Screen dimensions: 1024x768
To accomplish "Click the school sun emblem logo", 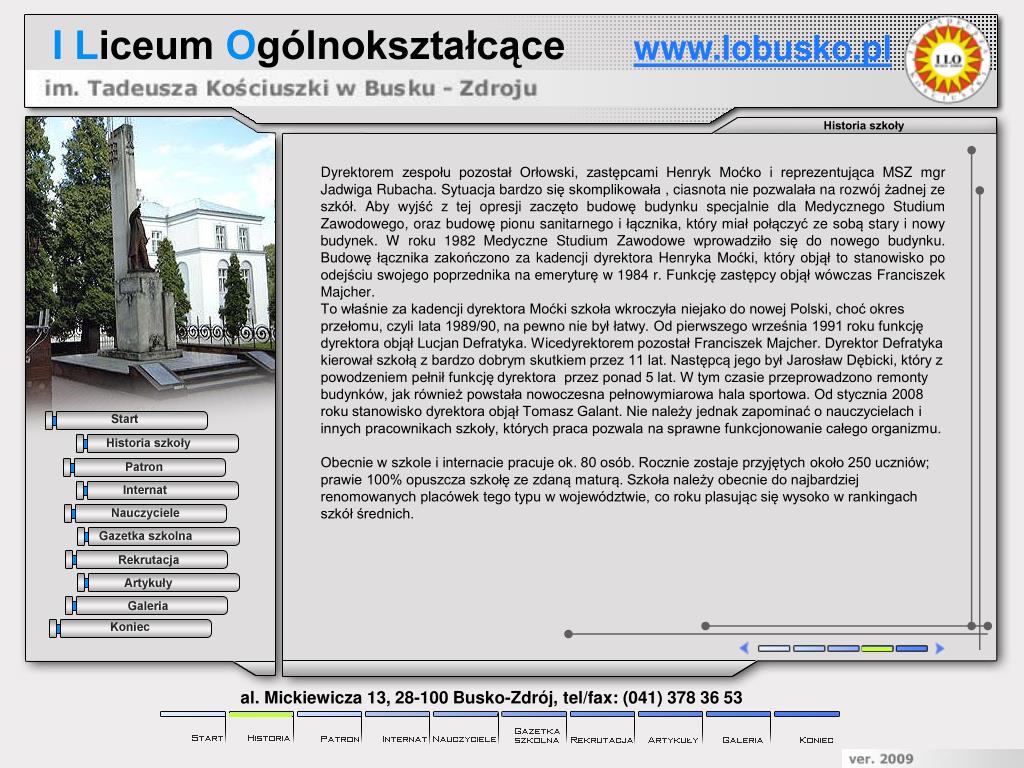I will point(948,60).
